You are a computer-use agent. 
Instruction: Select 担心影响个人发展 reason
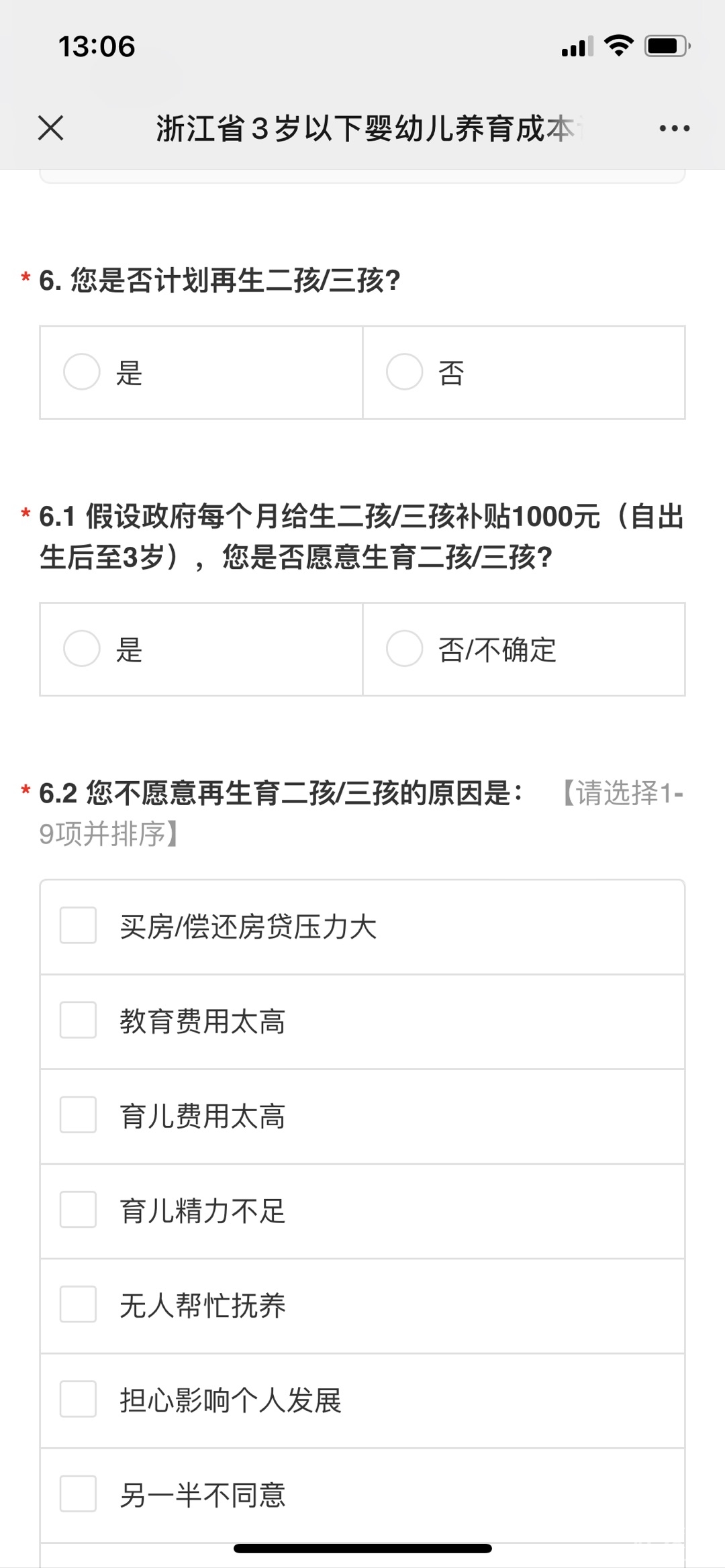[79, 1399]
